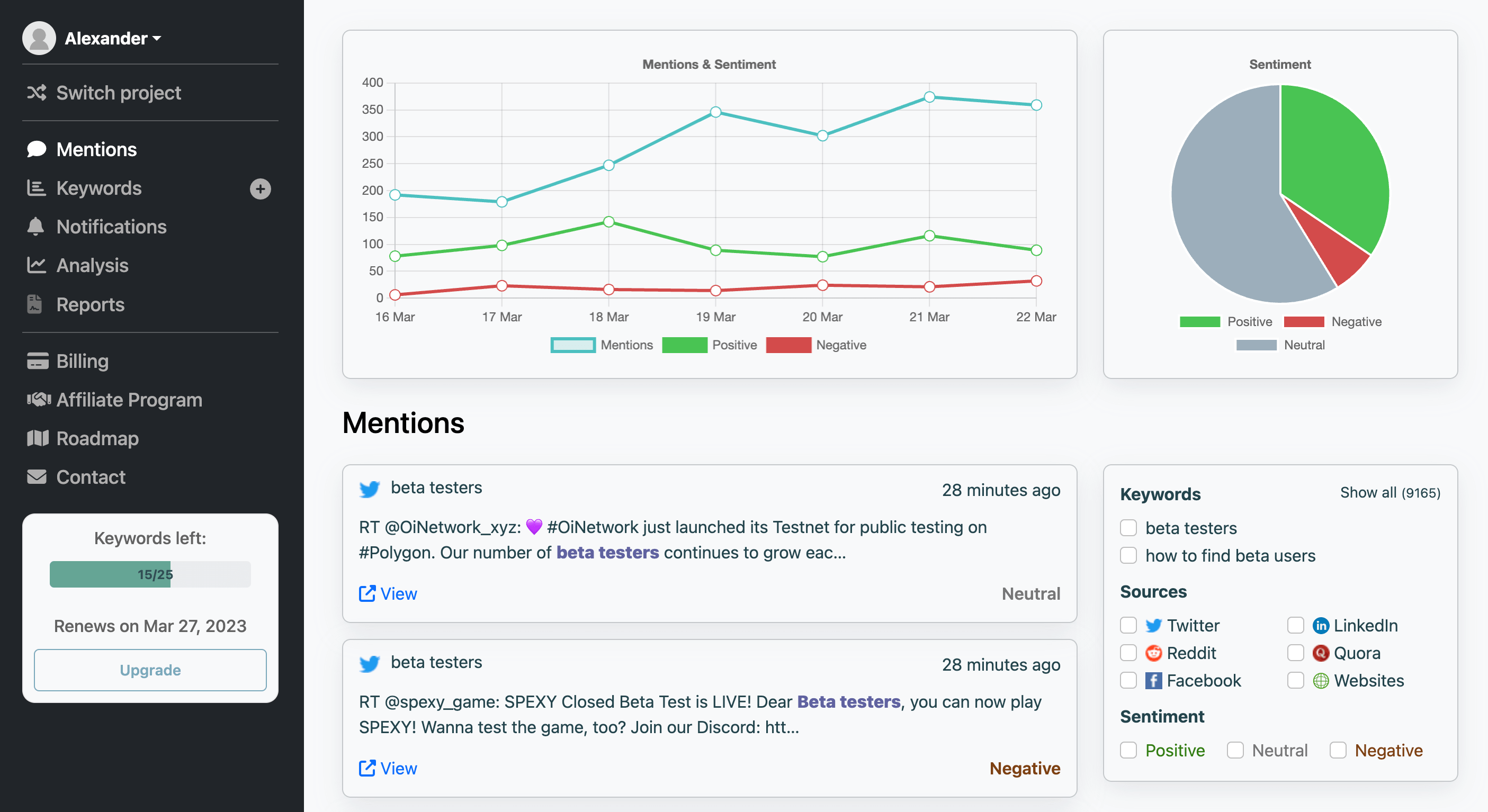
Task: Click the Upgrade button
Action: [150, 670]
